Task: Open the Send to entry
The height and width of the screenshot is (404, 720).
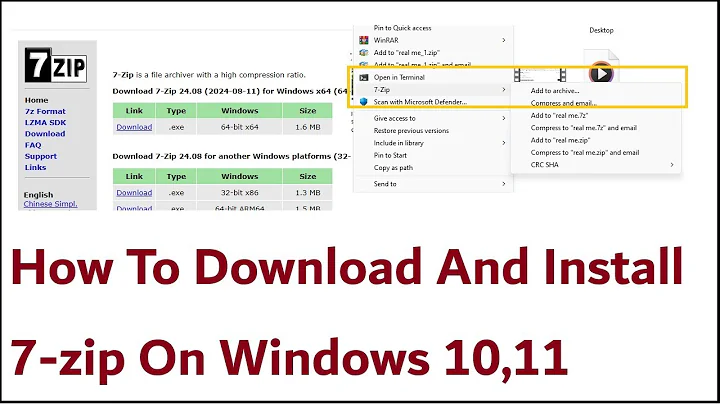Action: pyautogui.click(x=385, y=184)
